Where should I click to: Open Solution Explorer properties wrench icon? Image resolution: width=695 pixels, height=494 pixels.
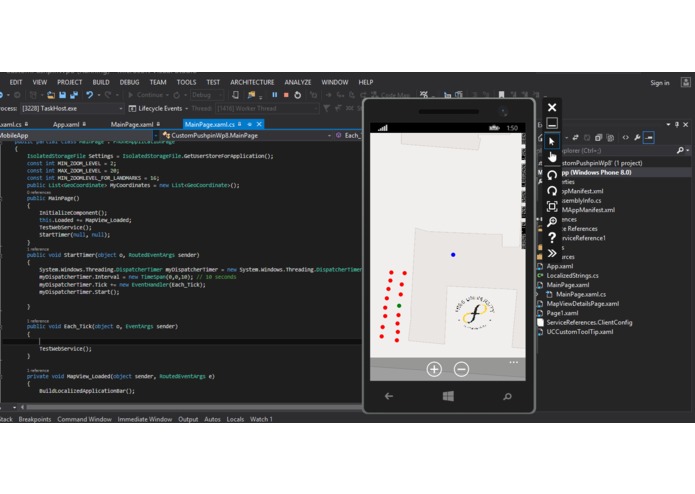click(637, 138)
